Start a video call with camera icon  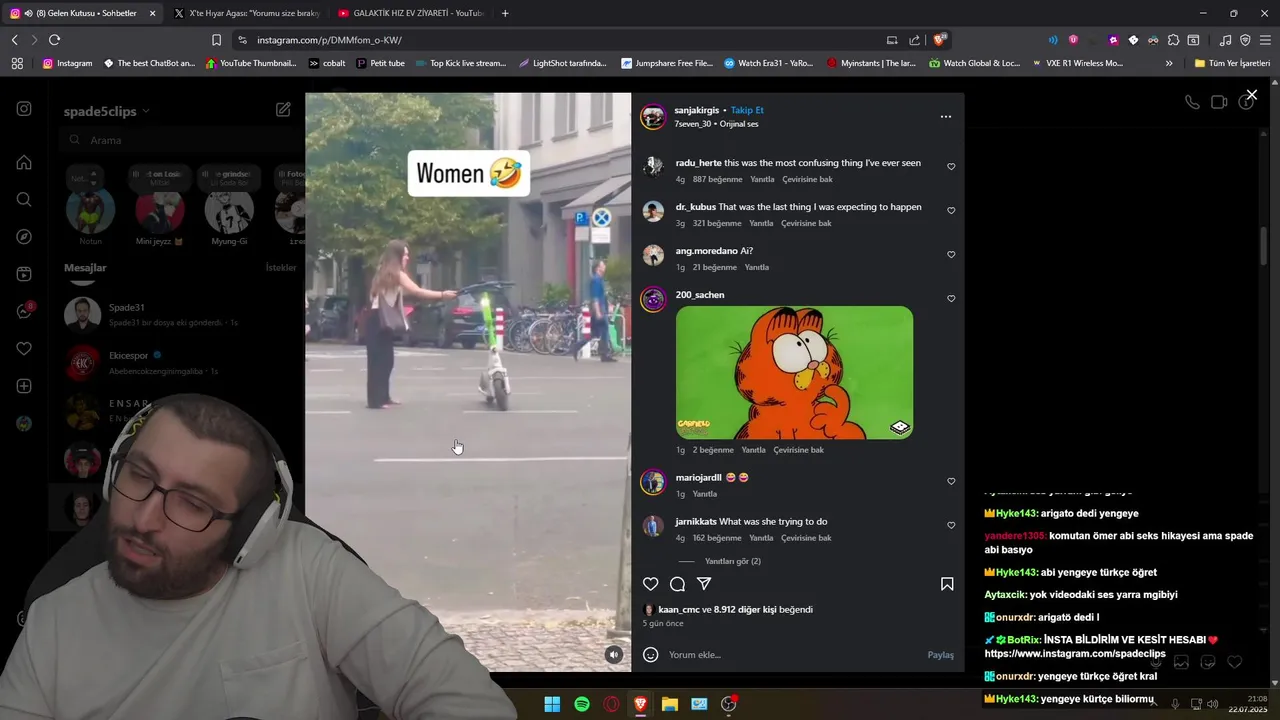point(1219,102)
